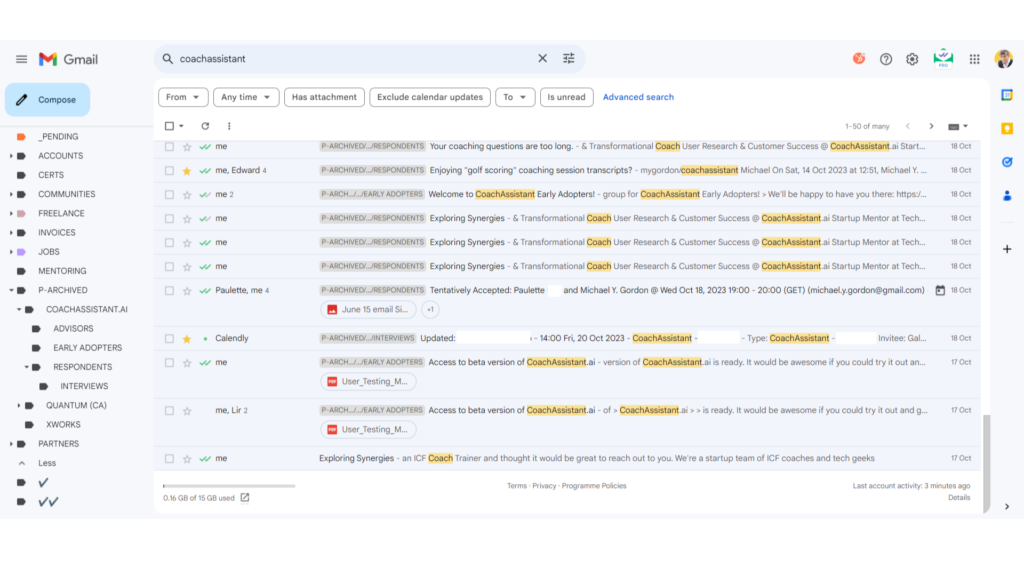Open the MENTORING label
Screen dimensions: 1024x576
[x=62, y=271]
